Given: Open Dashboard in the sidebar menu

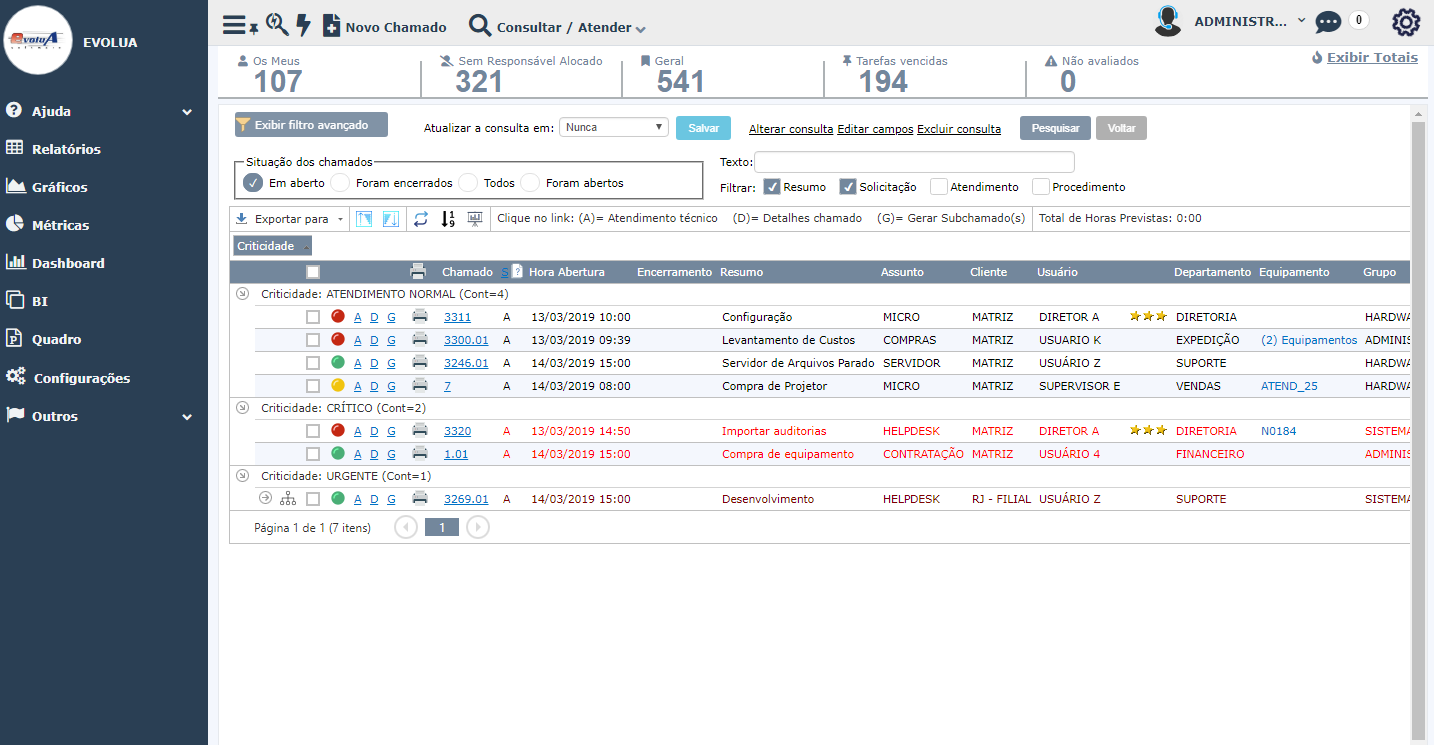Looking at the screenshot, I should (x=68, y=263).
